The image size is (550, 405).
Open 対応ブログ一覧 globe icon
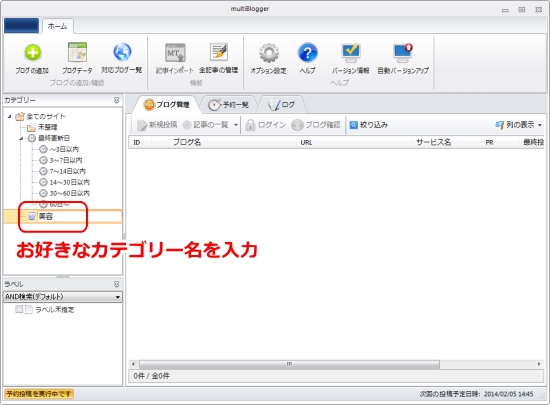coord(122,52)
